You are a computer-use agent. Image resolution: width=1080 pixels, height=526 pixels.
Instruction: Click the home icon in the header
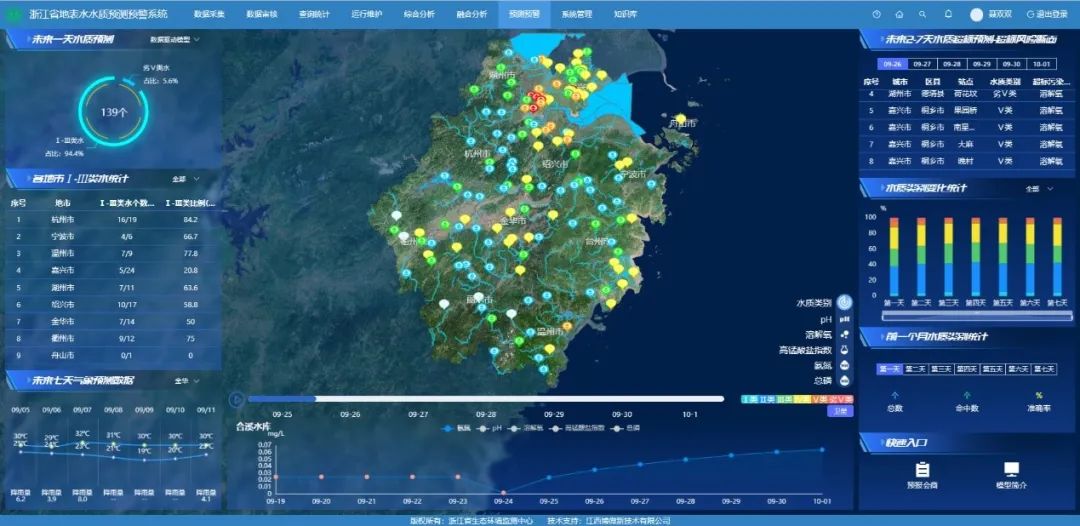[899, 15]
